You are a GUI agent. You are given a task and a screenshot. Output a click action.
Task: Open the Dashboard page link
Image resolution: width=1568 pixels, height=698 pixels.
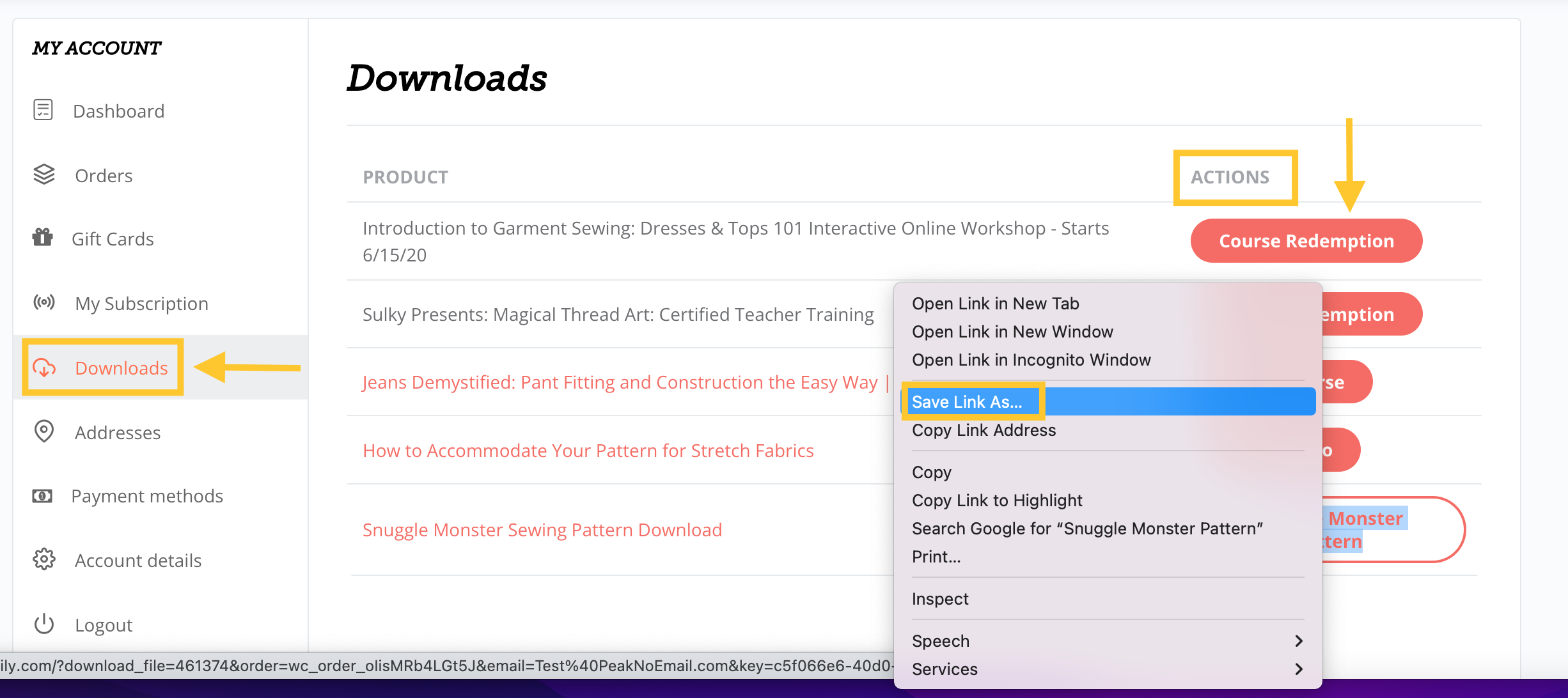pos(119,111)
